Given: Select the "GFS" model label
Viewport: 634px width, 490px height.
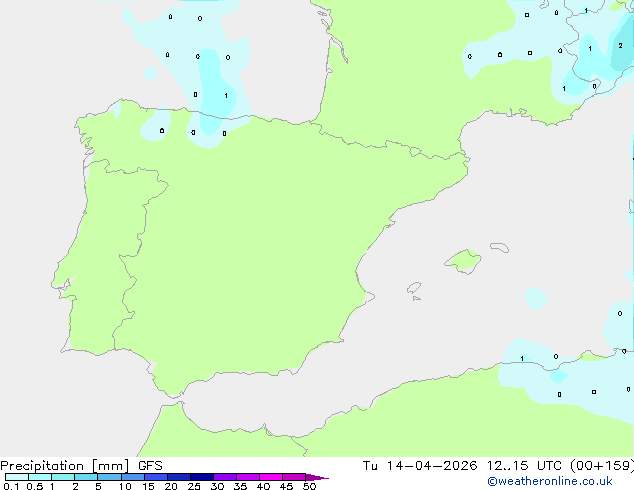Looking at the screenshot, I should 150,466.
